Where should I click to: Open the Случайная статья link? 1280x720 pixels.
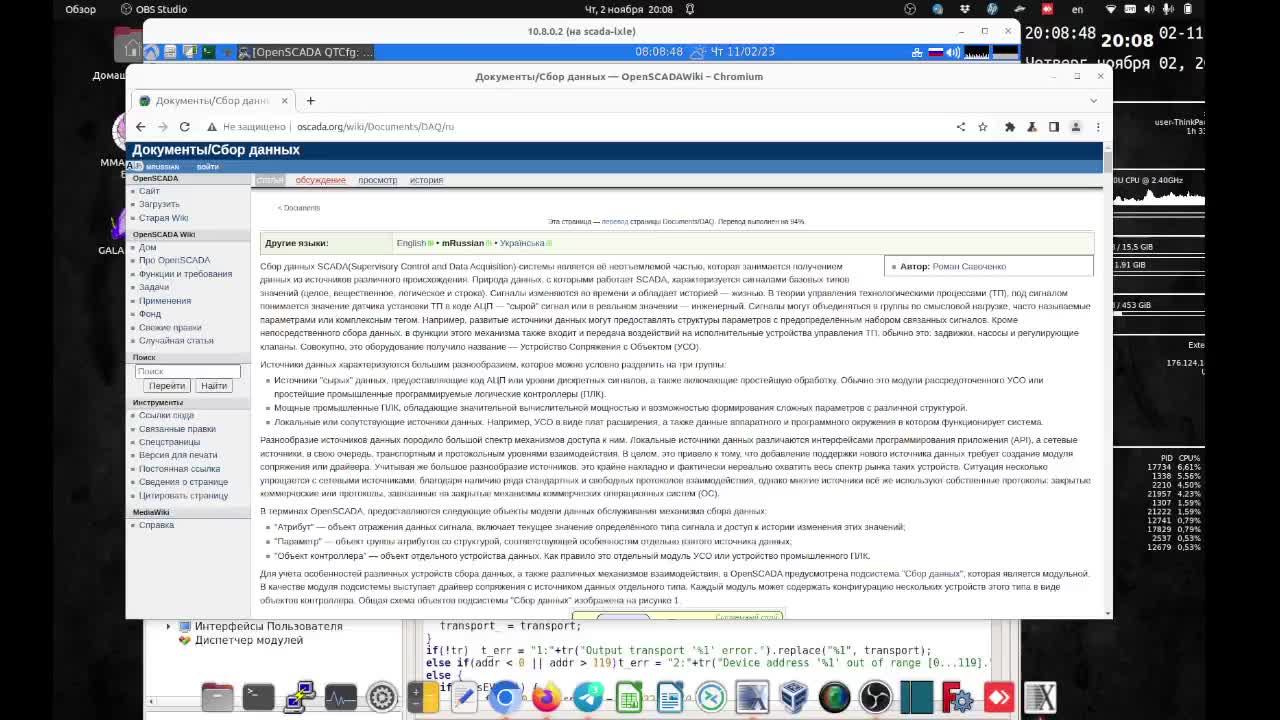tap(176, 341)
